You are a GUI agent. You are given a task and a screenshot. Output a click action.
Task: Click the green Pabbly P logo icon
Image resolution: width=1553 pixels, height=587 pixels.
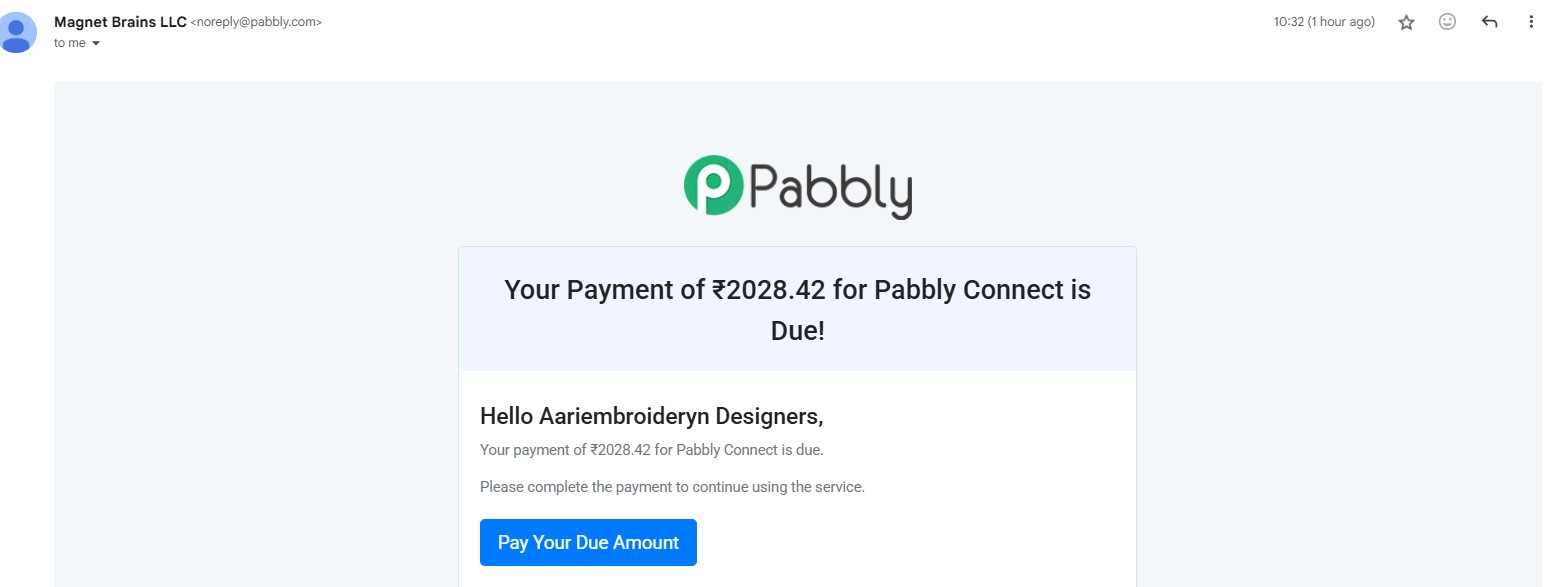coord(713,185)
